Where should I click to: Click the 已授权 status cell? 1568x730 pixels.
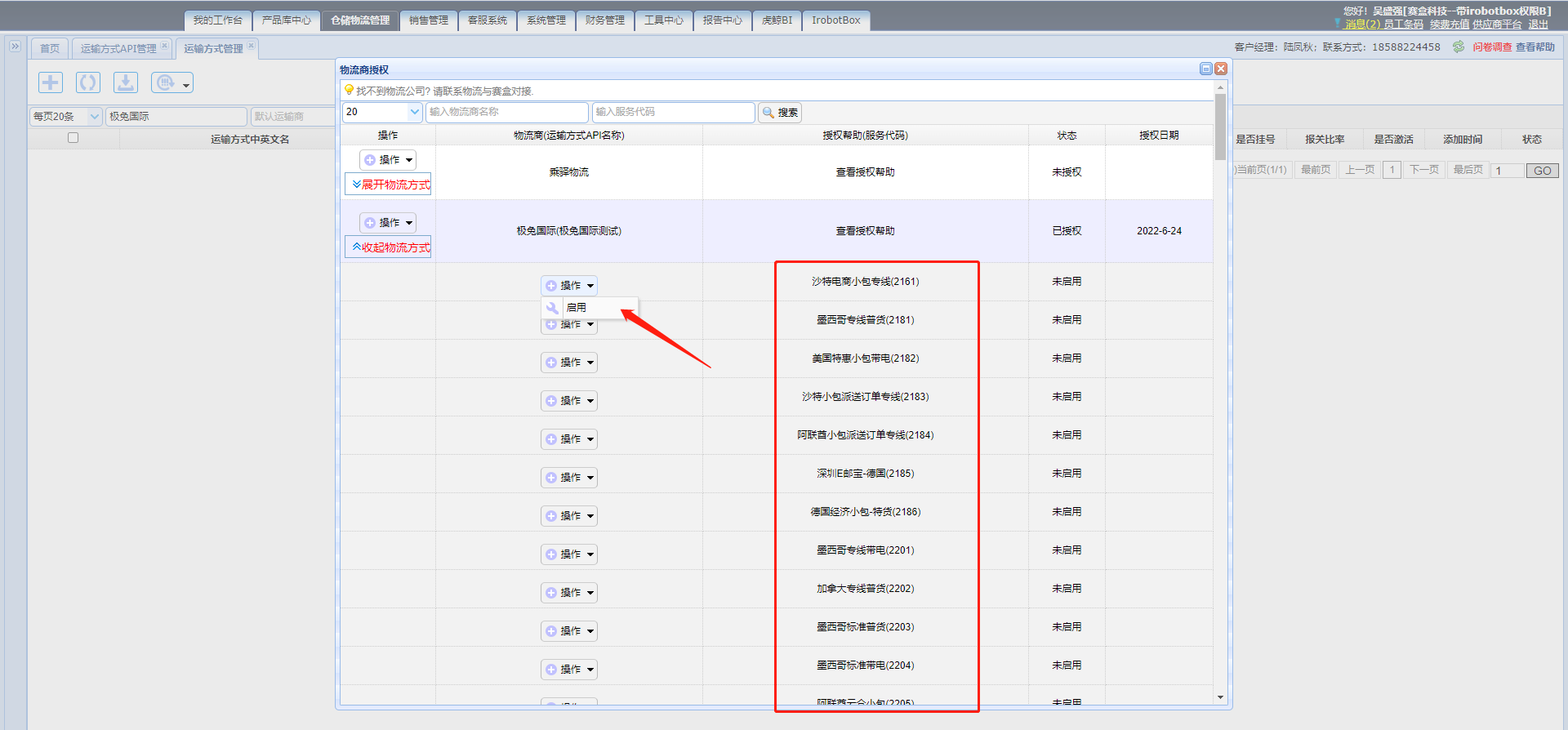[1067, 231]
